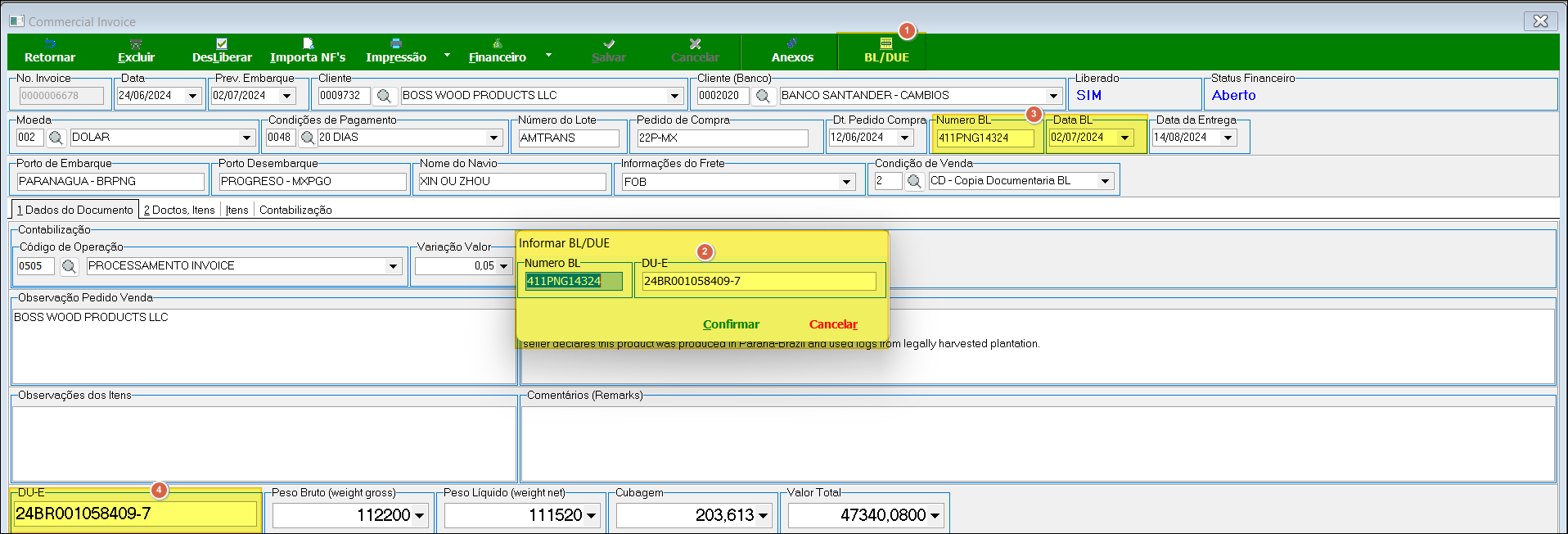The image size is (1568, 534).
Task: Switch to Doctos. Itens tab
Action: (x=179, y=210)
